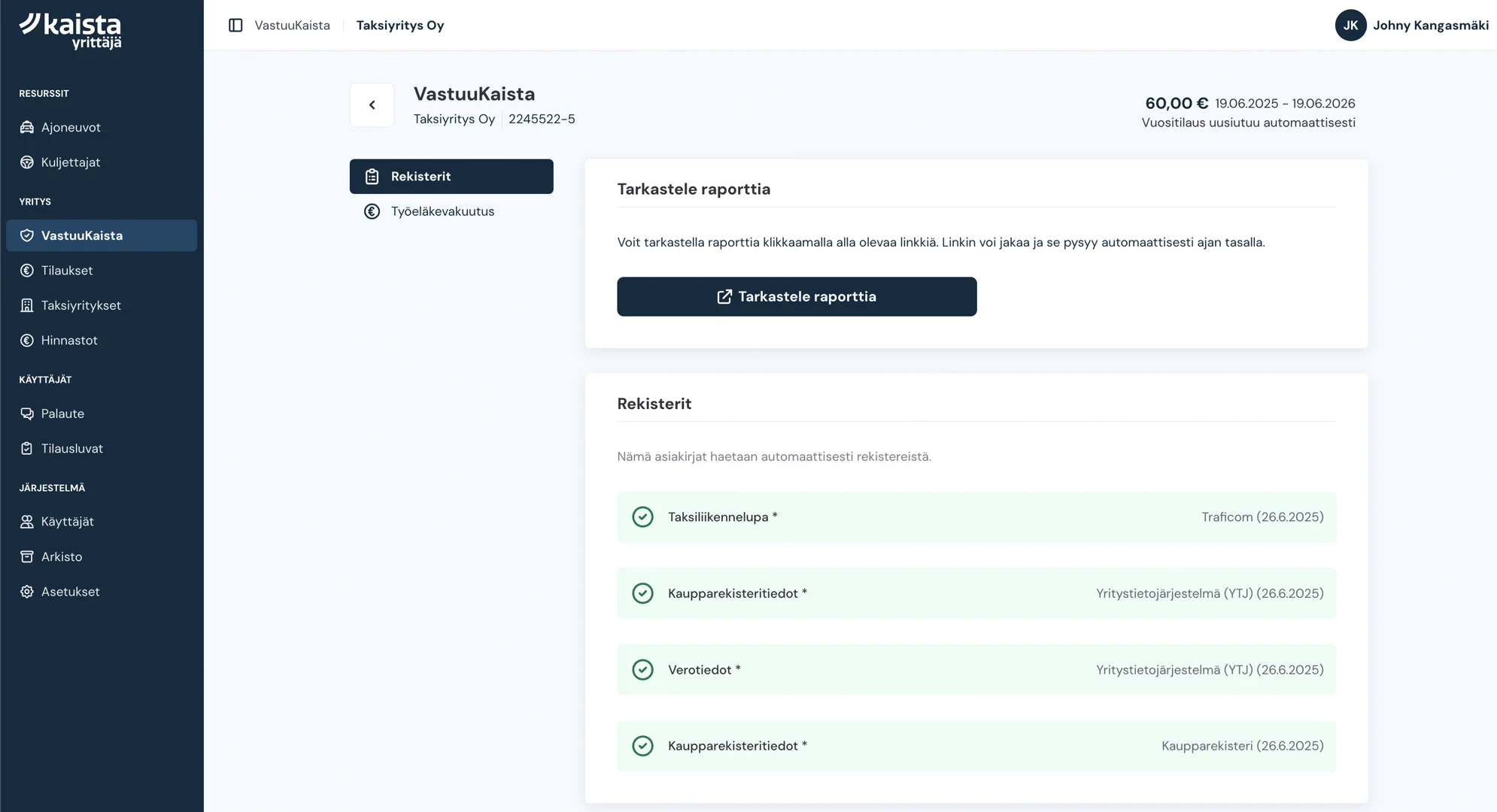Click the JK user avatar
Image resolution: width=1497 pixels, height=812 pixels.
click(1350, 26)
